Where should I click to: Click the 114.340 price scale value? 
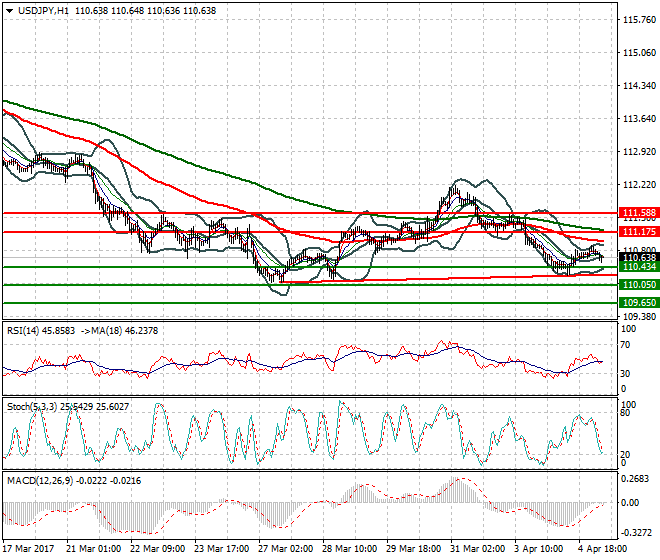[x=639, y=85]
